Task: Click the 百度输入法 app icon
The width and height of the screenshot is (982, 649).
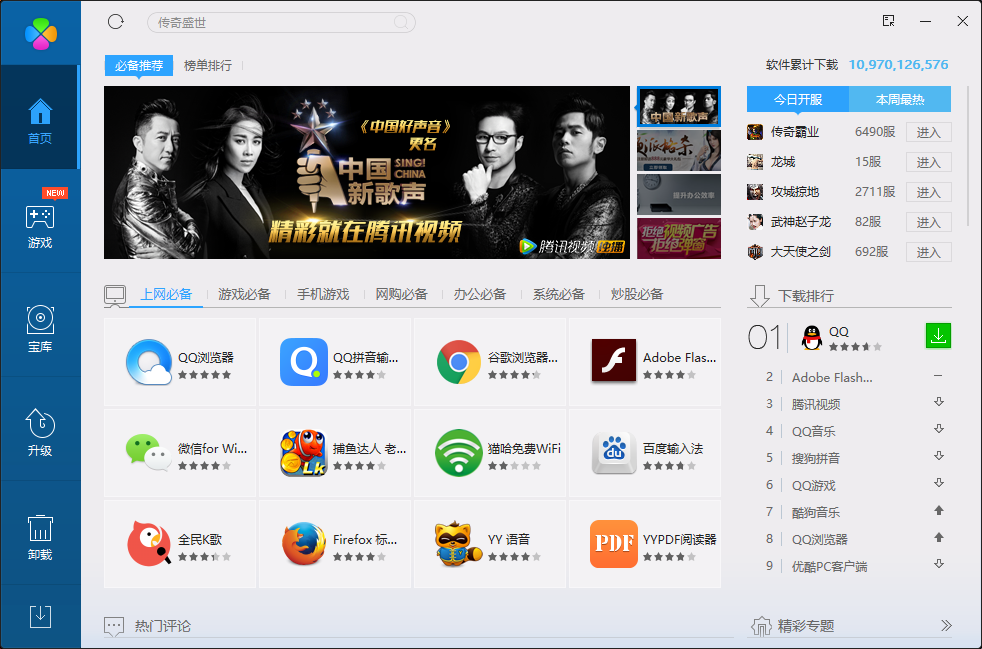Action: [614, 453]
